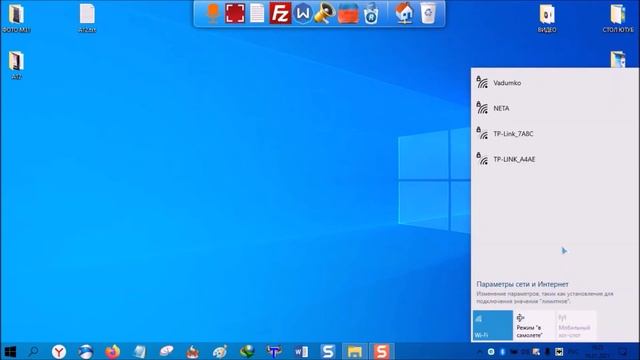
Task: Open the red calendar dock icon
Action: coord(348,13)
